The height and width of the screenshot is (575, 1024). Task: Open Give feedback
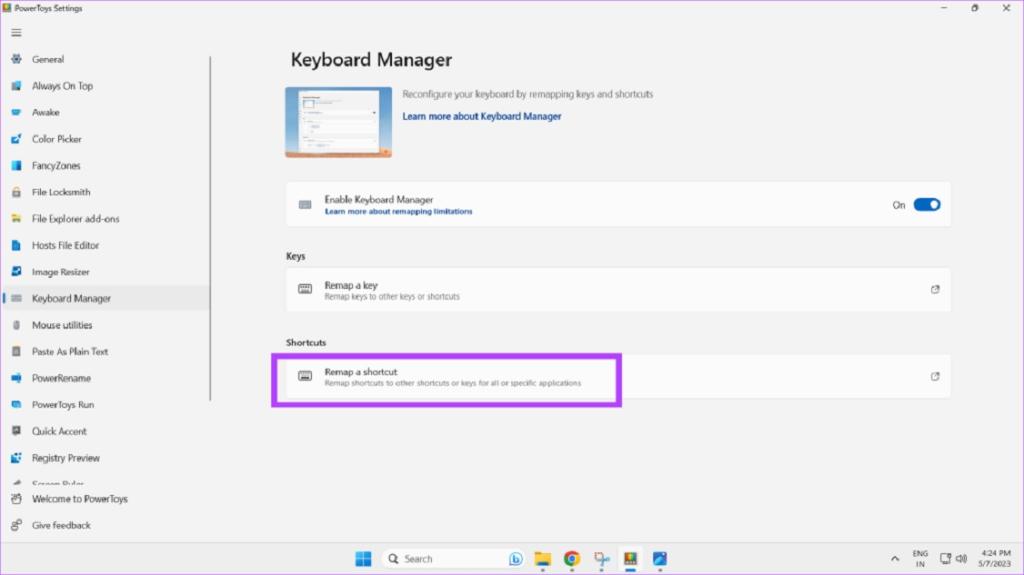[x=106, y=525]
